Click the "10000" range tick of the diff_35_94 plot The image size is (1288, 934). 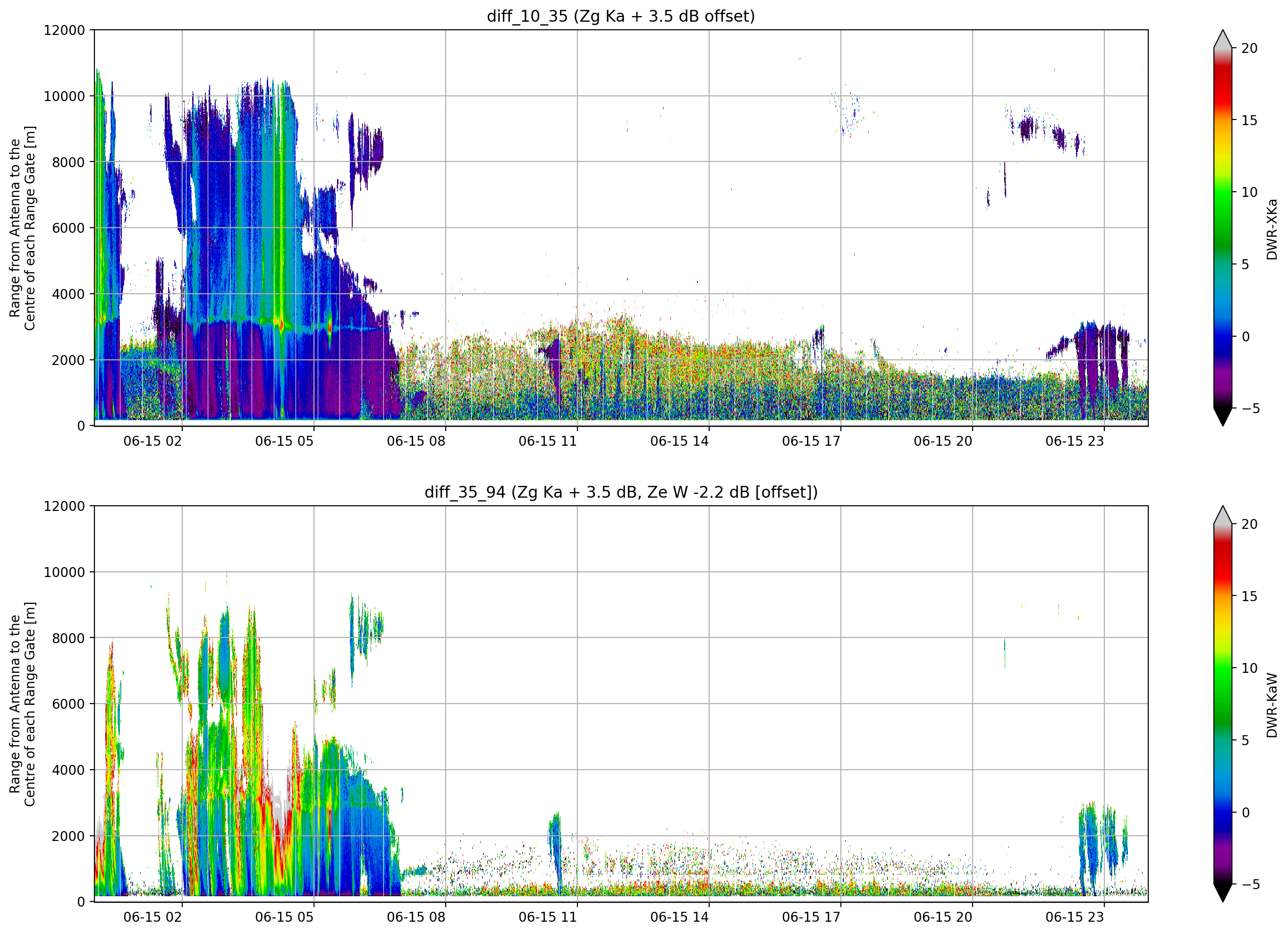click(64, 573)
